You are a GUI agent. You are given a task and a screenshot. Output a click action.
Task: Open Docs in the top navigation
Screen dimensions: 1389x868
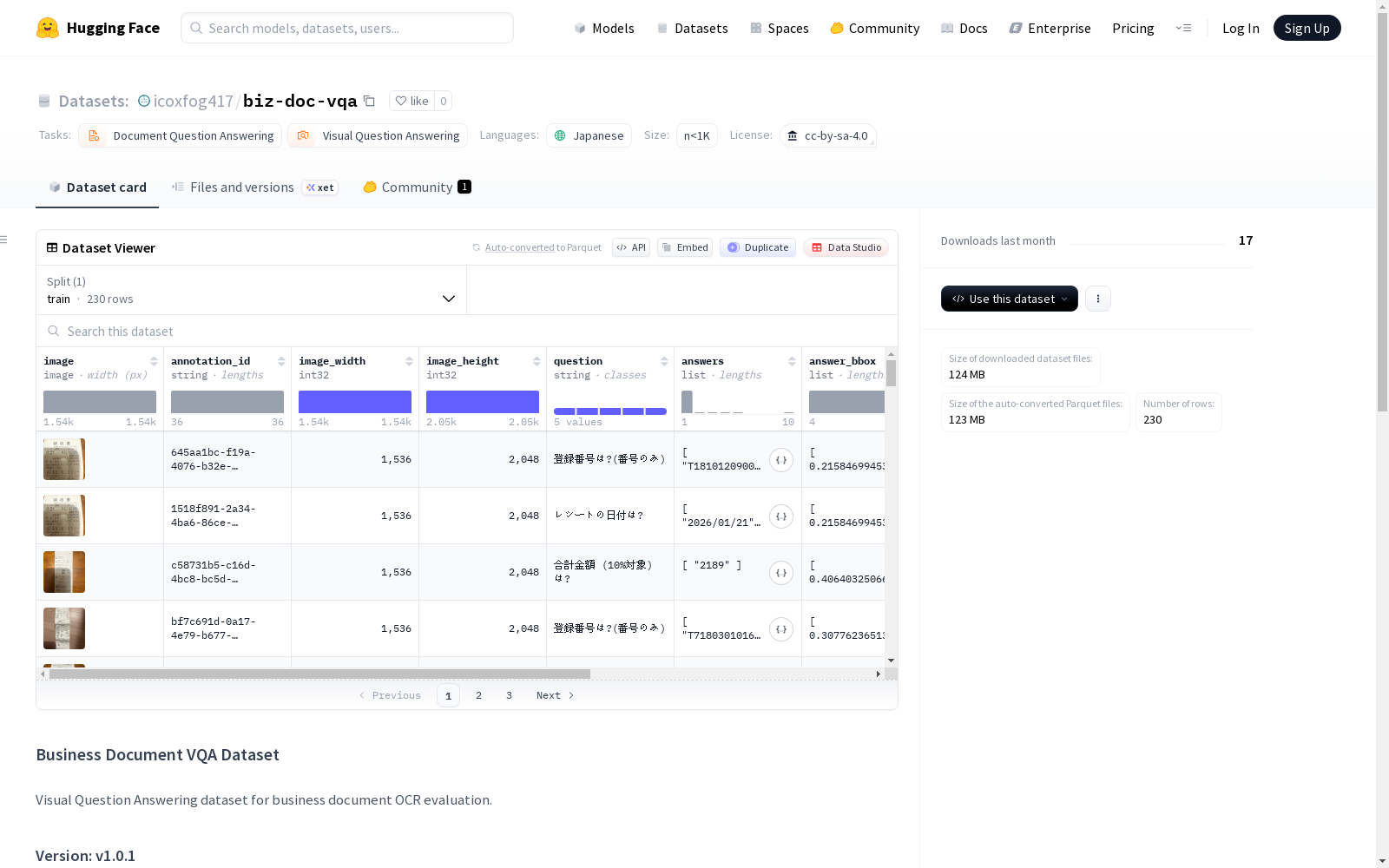coord(964,28)
